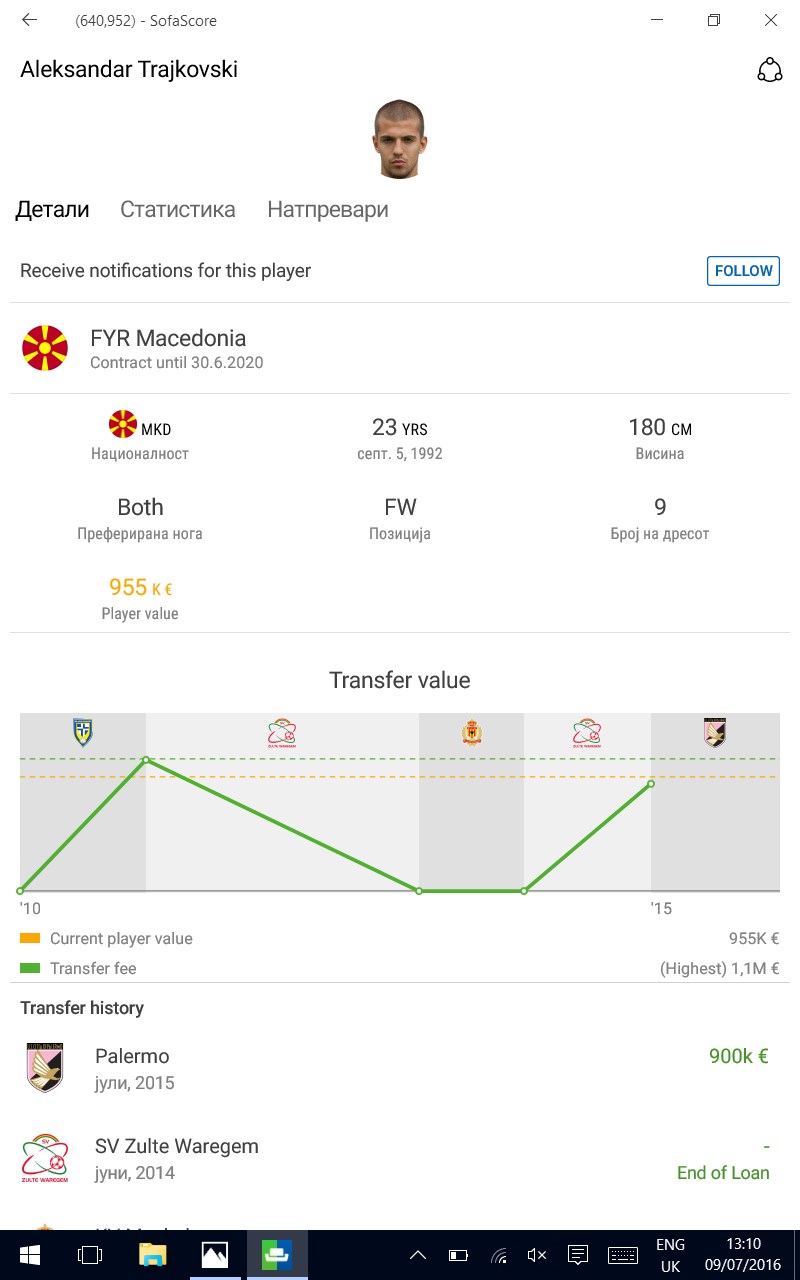Toggle the muted volume tray icon
Image resolution: width=800 pixels, height=1280 pixels.
[537, 1255]
